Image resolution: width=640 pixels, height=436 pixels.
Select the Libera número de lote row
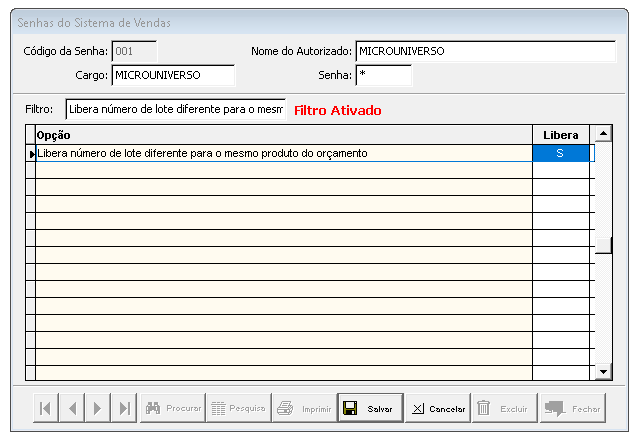tap(280, 153)
